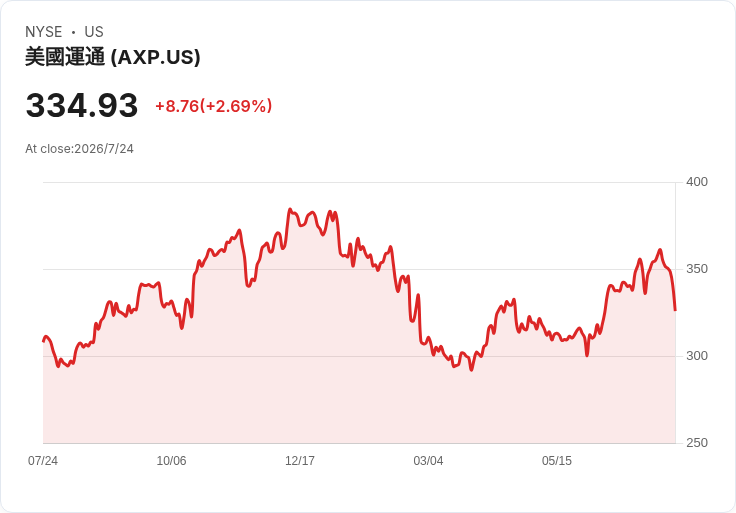Click the chart's lowest trough after 03/04
This screenshot has width=736, height=513.
[471, 370]
